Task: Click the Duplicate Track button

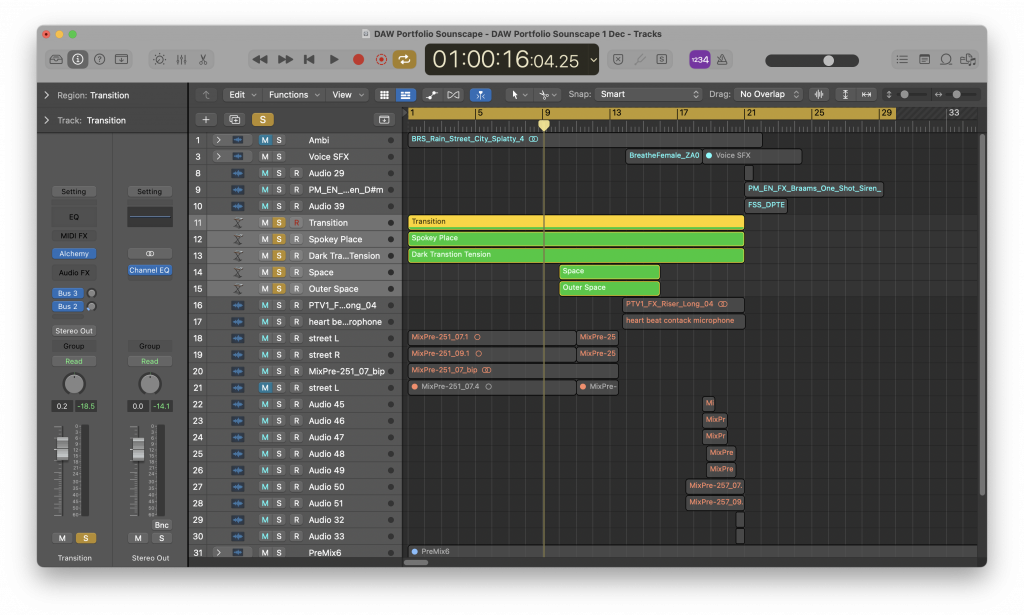Action: [234, 120]
